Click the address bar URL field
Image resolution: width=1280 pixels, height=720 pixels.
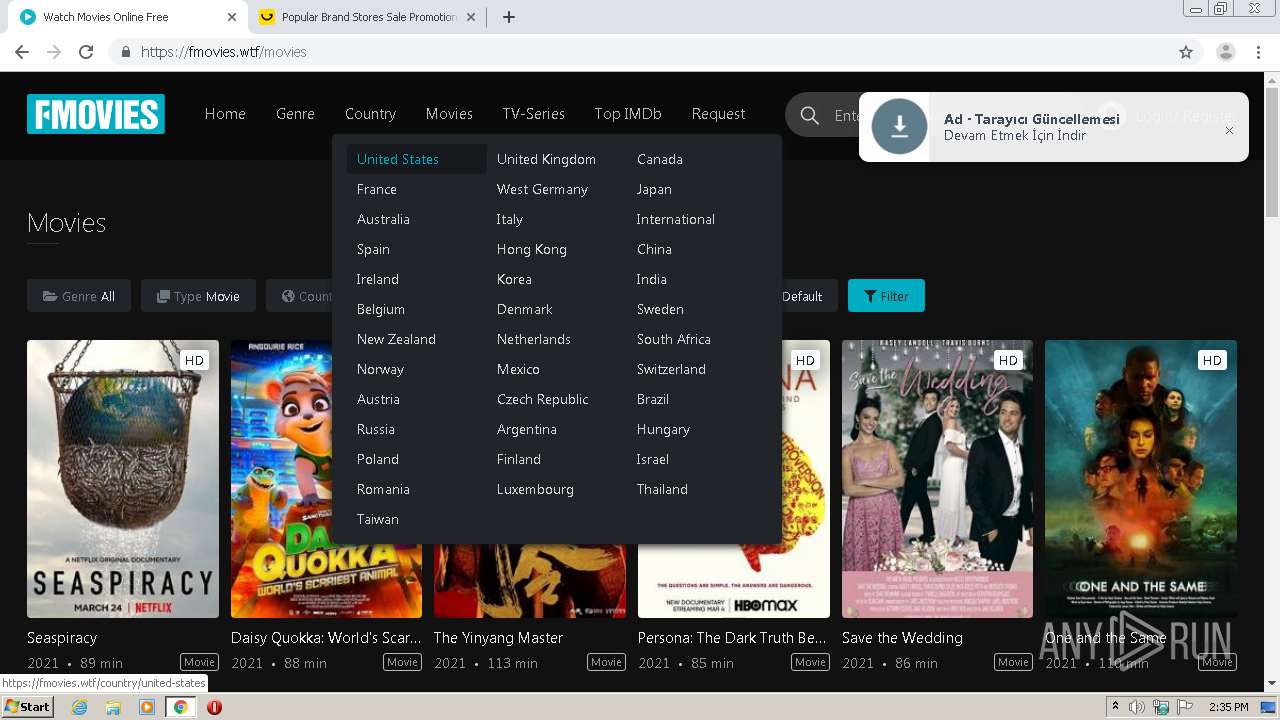click(640, 52)
